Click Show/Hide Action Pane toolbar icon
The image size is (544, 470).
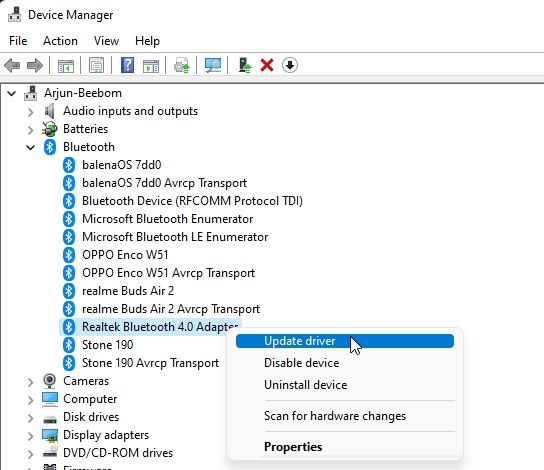pos(151,65)
